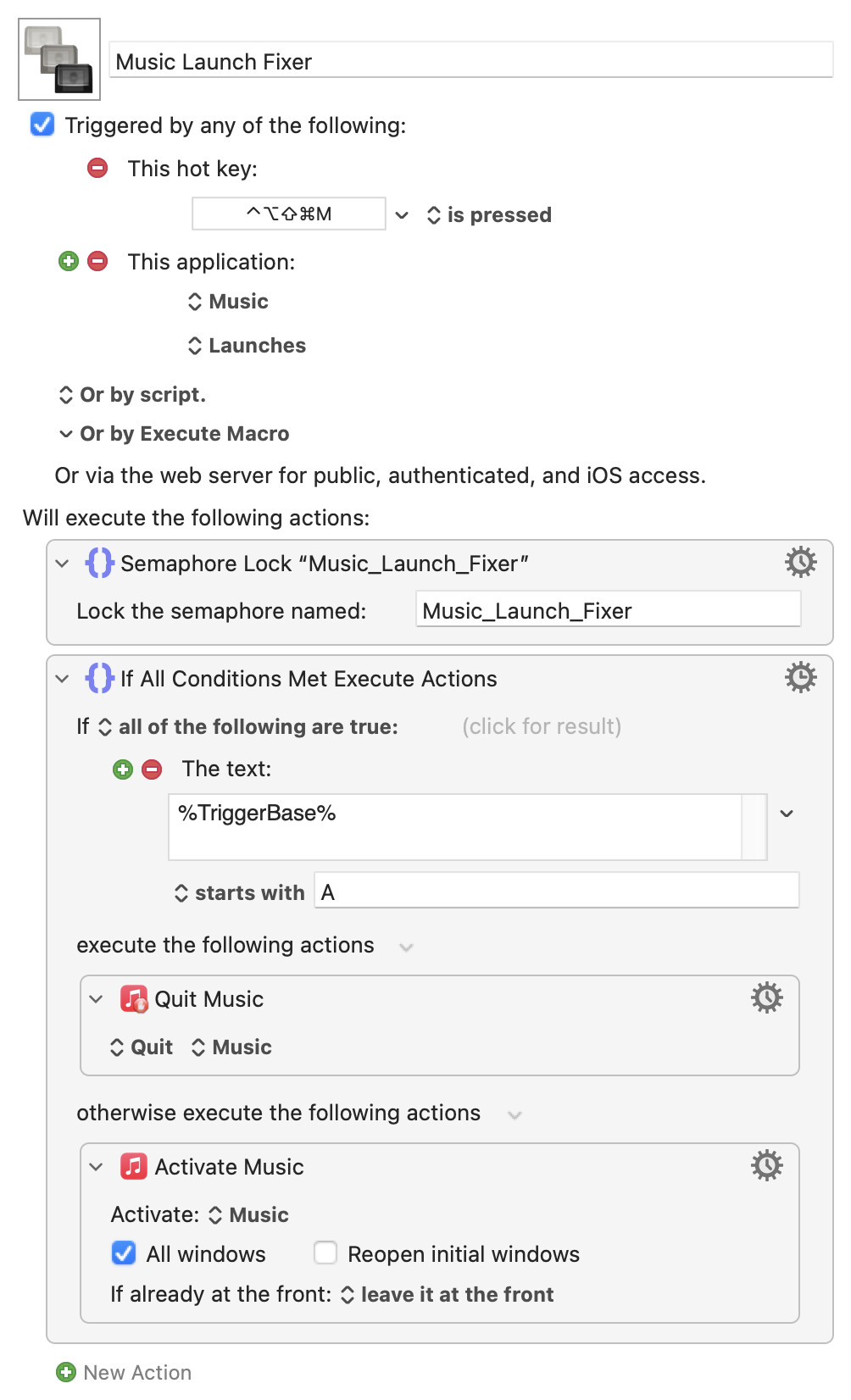Remove the application trigger
Screen dimensions: 851x1400
point(97,261)
